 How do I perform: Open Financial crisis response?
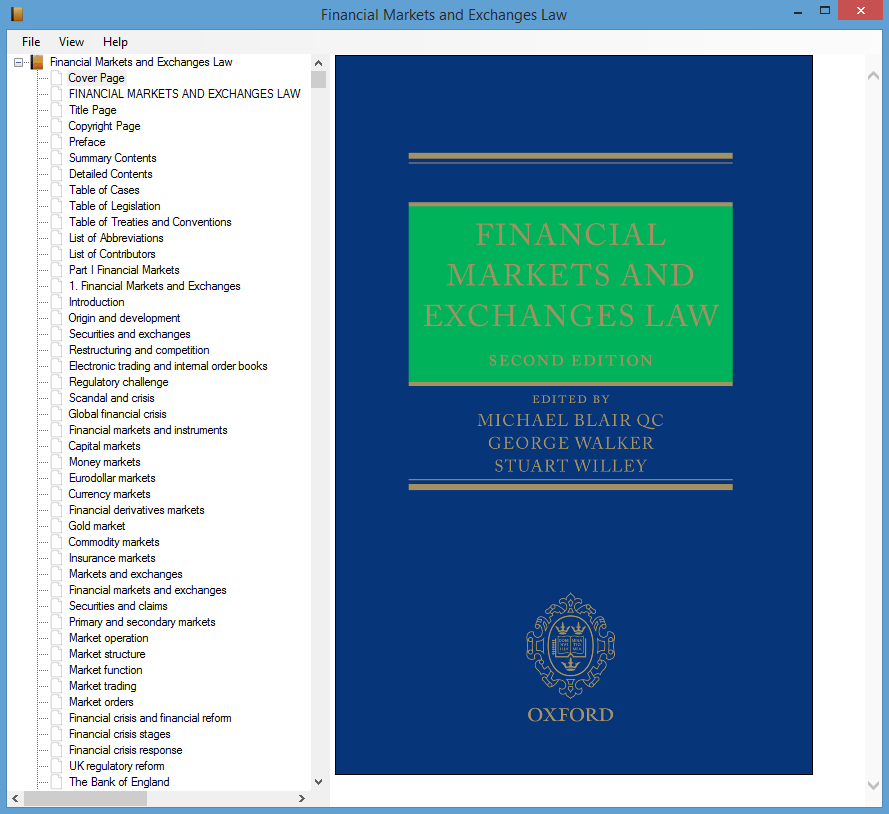(125, 750)
